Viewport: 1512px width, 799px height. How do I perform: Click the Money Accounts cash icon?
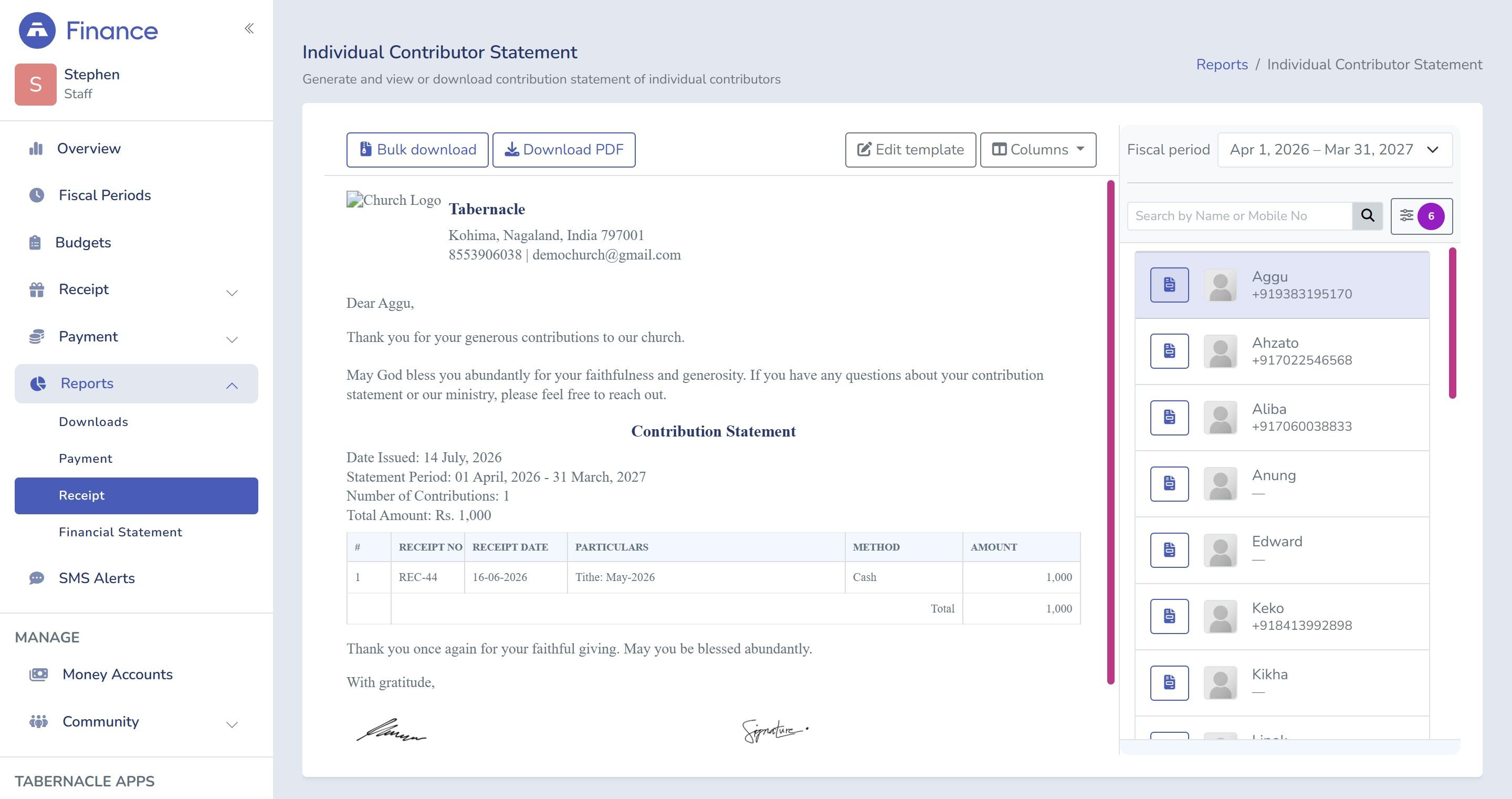click(x=39, y=674)
